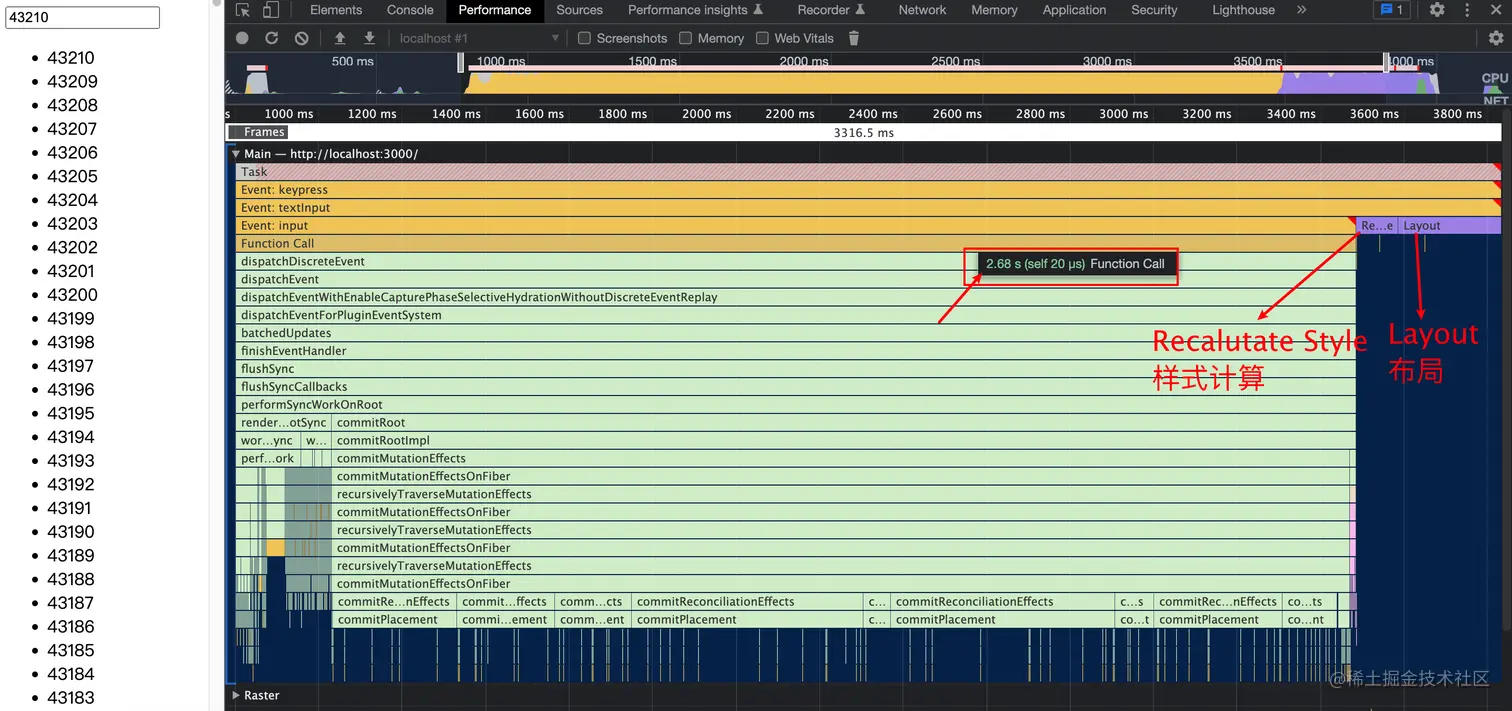Open the Memory tab
This screenshot has height=711, width=1512.
click(994, 10)
